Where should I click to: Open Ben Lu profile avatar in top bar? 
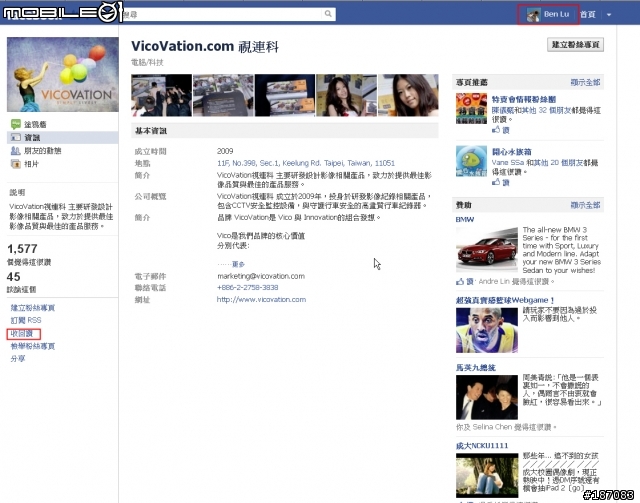[533, 15]
